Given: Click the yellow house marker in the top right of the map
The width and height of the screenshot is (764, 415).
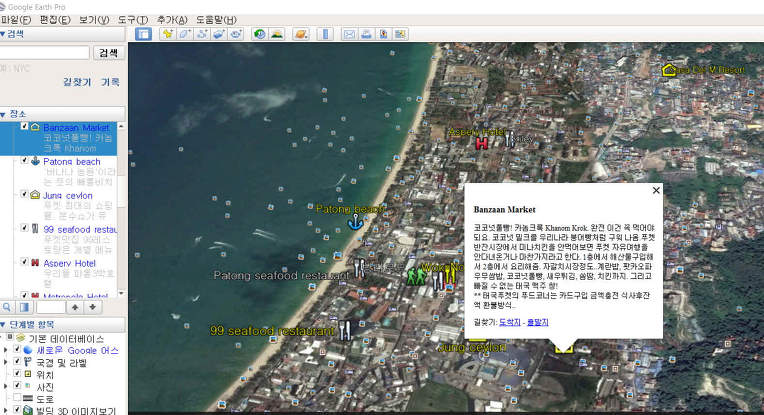Looking at the screenshot, I should [668, 70].
